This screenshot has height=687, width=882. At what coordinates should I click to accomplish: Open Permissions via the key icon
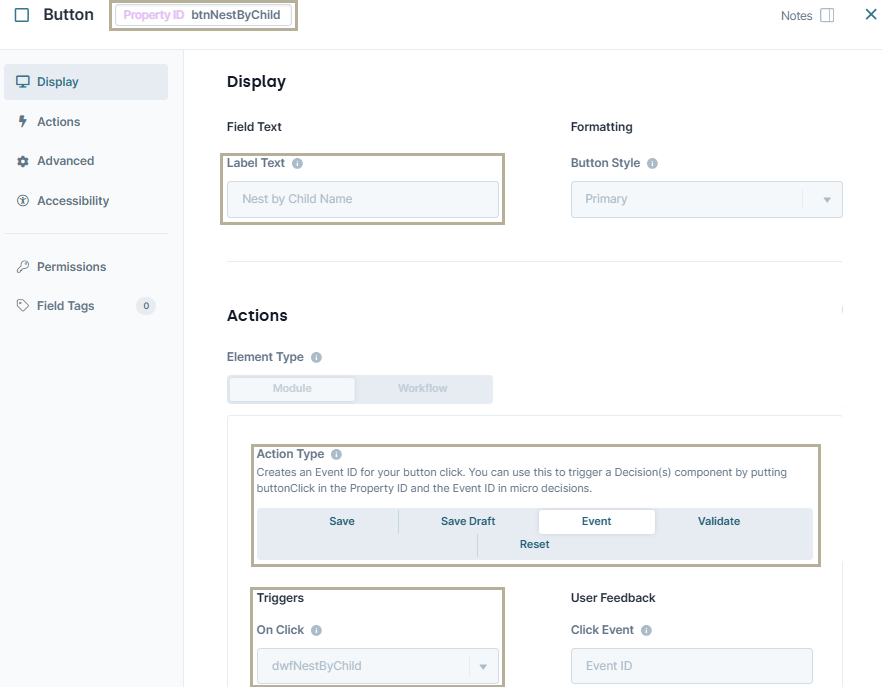pyautogui.click(x=22, y=266)
